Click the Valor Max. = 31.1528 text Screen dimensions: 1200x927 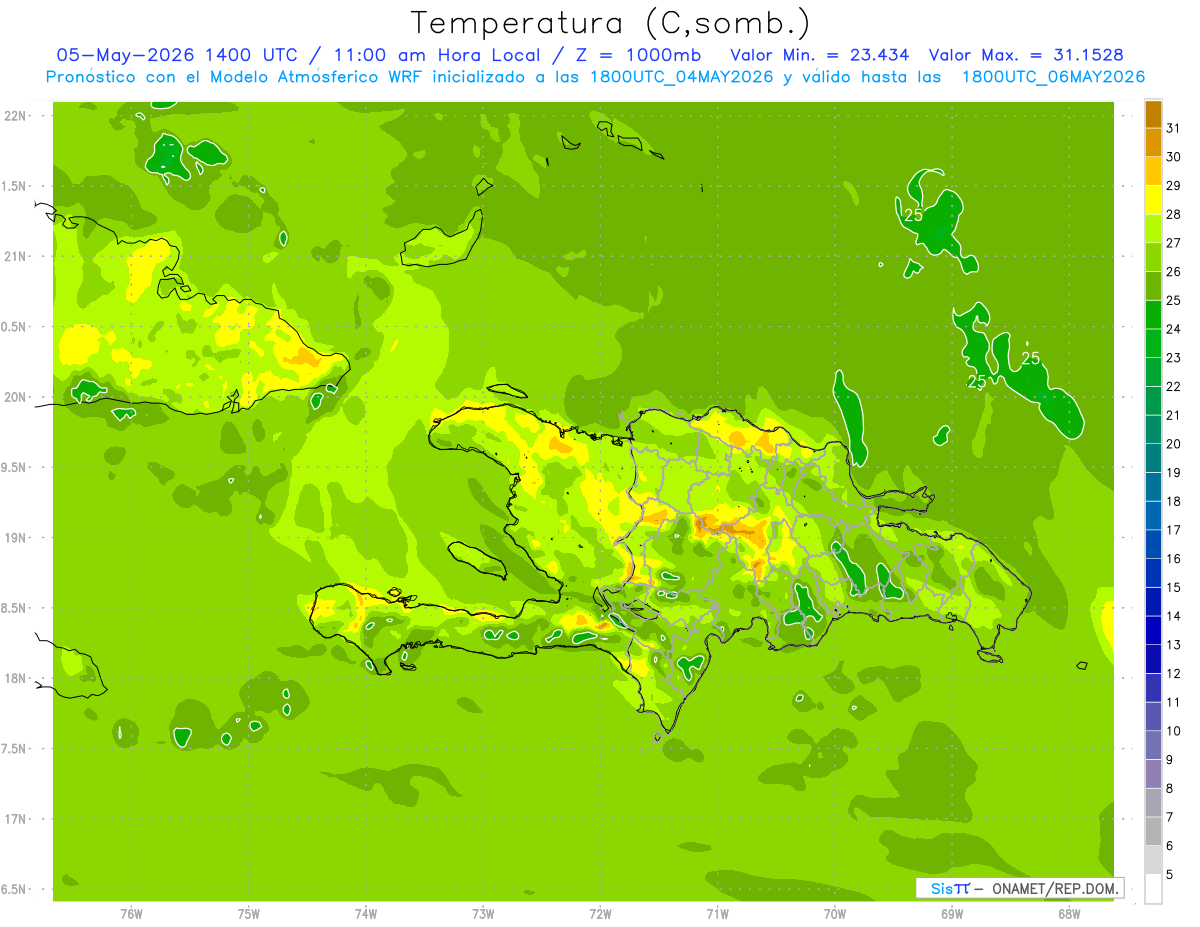1032,55
